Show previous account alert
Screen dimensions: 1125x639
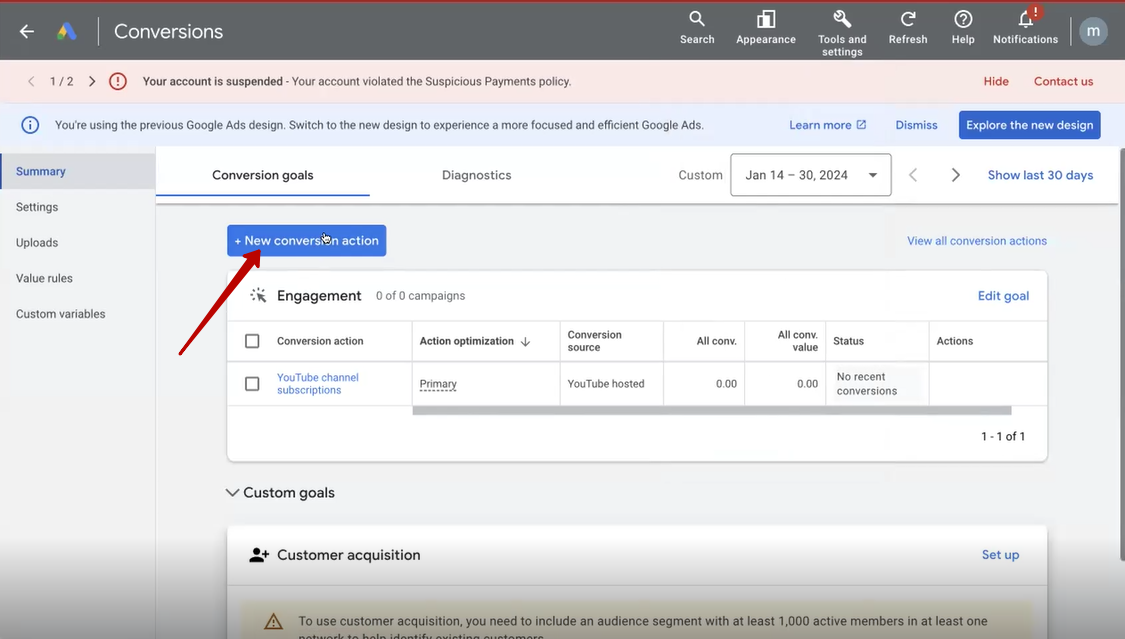(x=31, y=81)
